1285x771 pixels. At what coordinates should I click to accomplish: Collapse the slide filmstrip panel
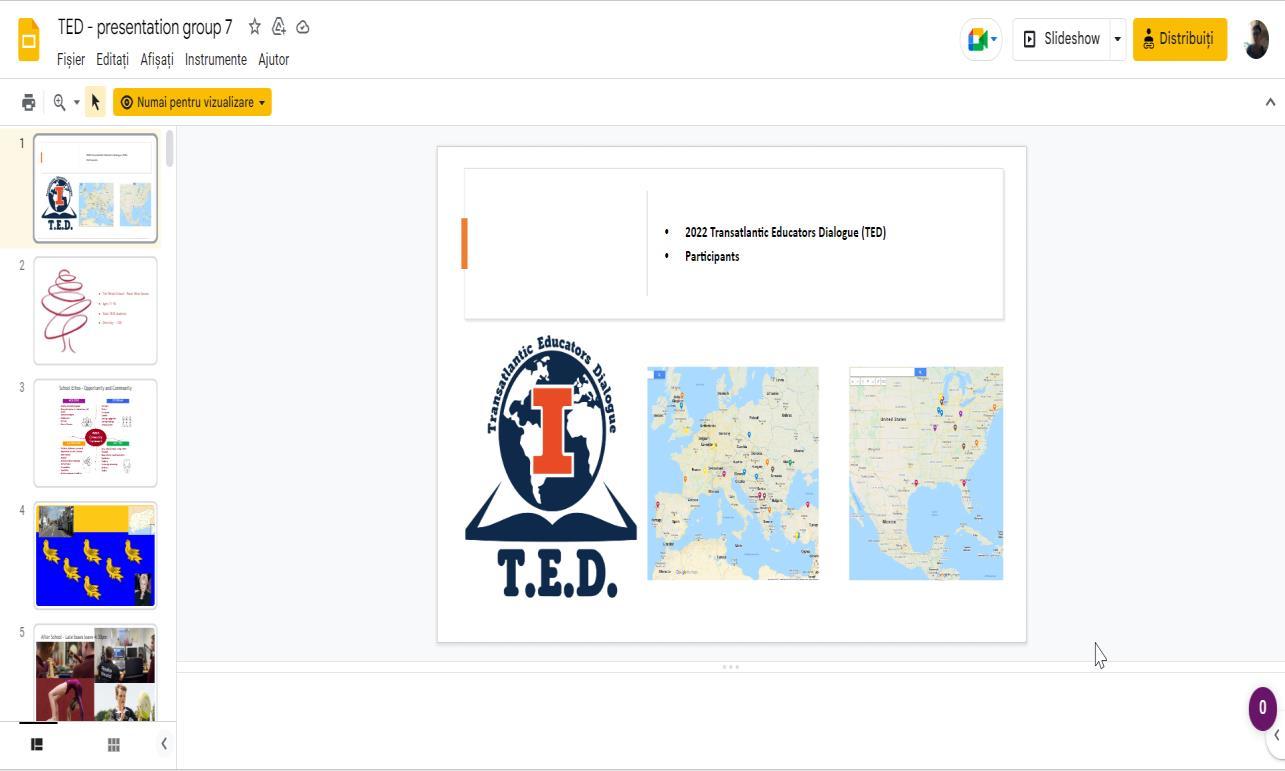coord(164,743)
